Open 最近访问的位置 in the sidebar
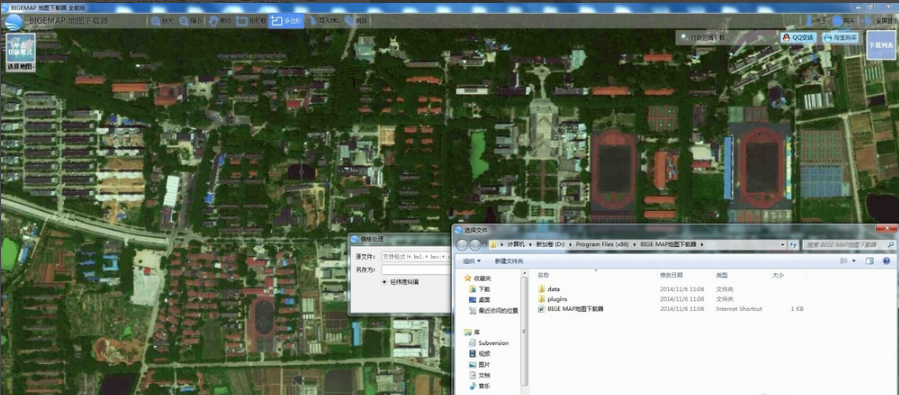The width and height of the screenshot is (899, 395). [493, 311]
